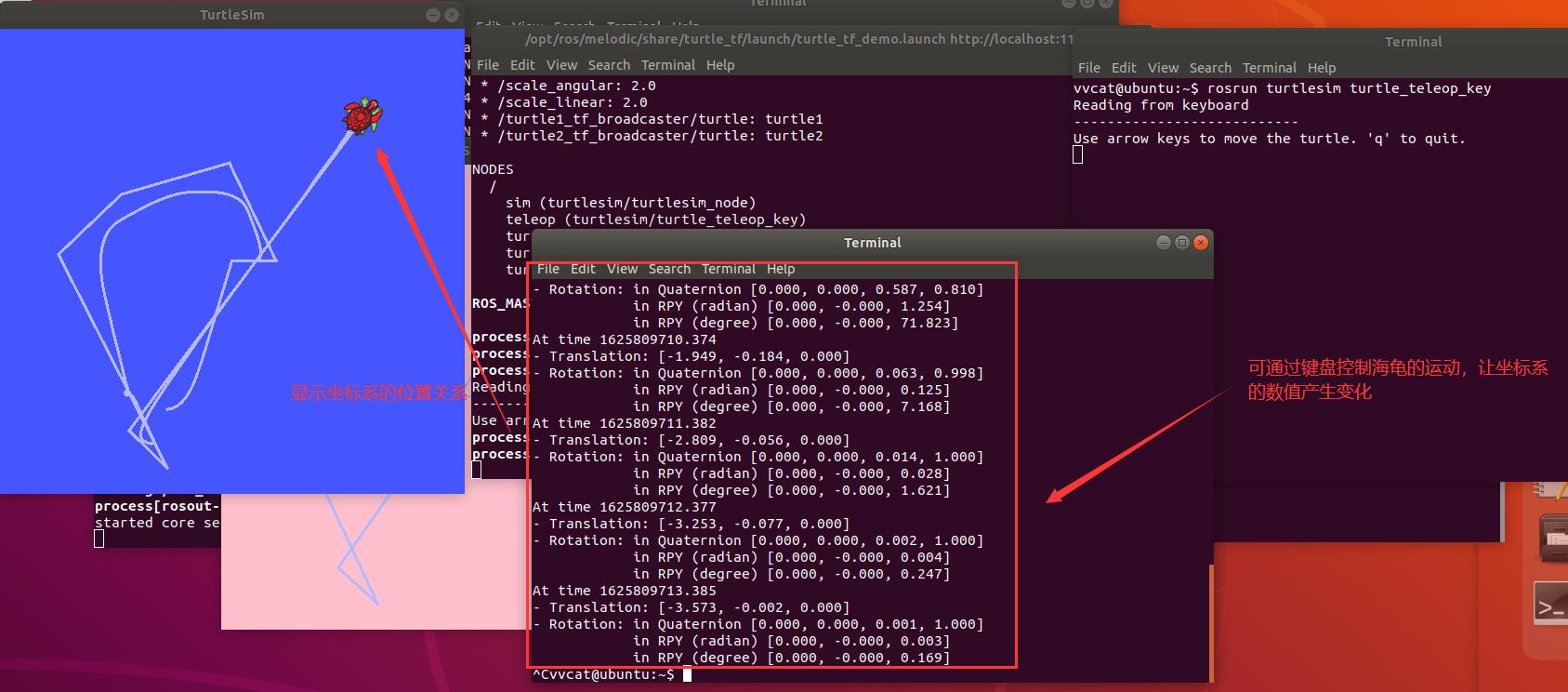The height and width of the screenshot is (692, 1568).
Task: Open Edit menu in teleop_key terminal
Action: coord(1124,68)
